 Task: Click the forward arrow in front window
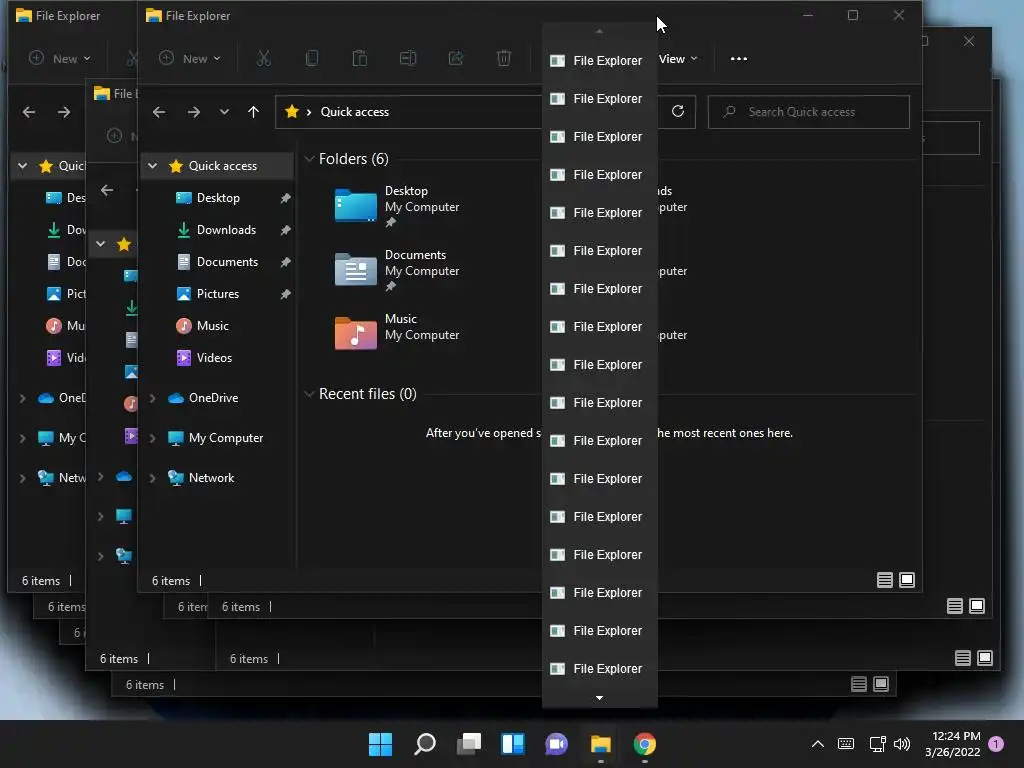[x=194, y=112]
